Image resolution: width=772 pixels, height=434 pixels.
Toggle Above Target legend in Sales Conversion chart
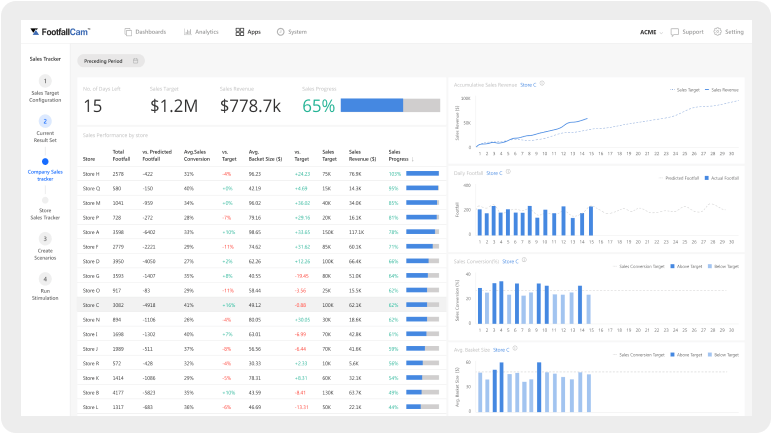coord(686,267)
